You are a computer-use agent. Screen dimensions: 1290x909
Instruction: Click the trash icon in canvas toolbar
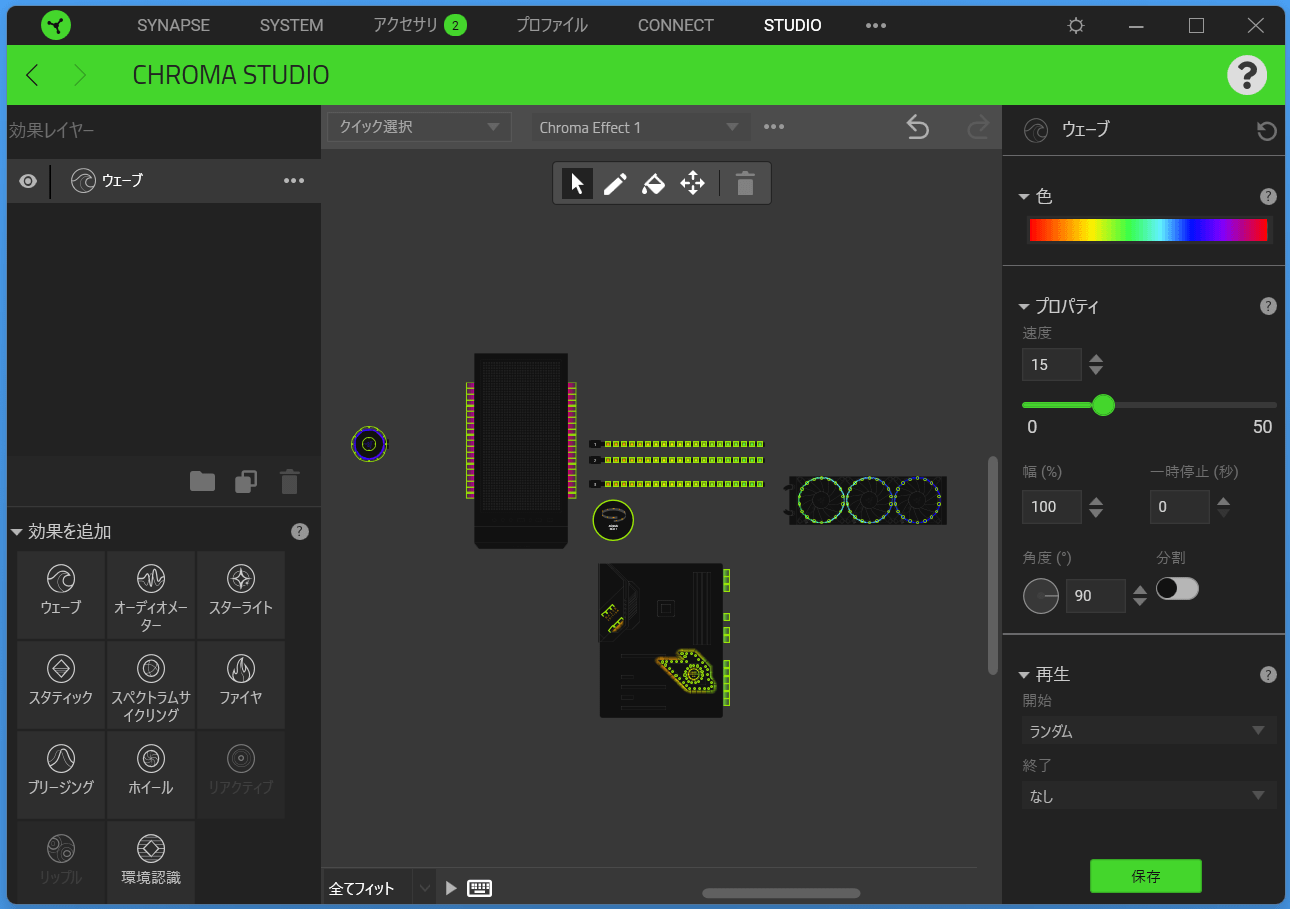click(x=745, y=184)
